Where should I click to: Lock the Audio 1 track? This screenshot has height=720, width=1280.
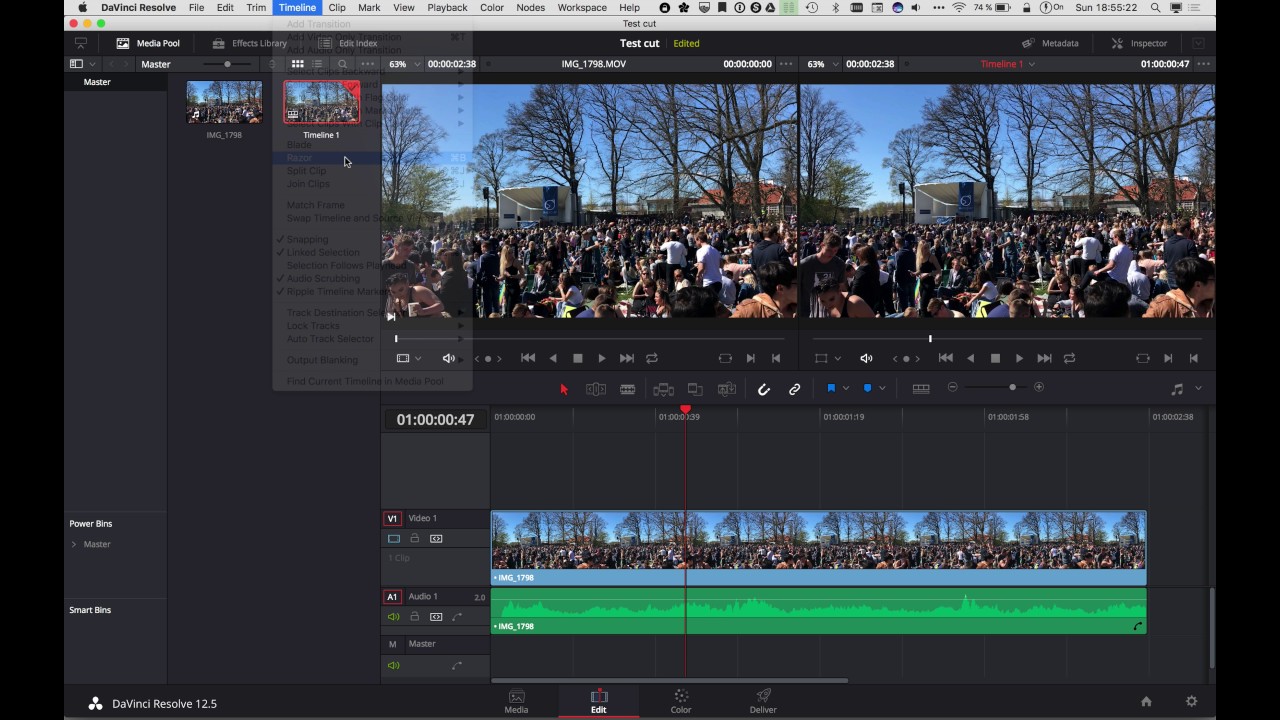coord(414,617)
